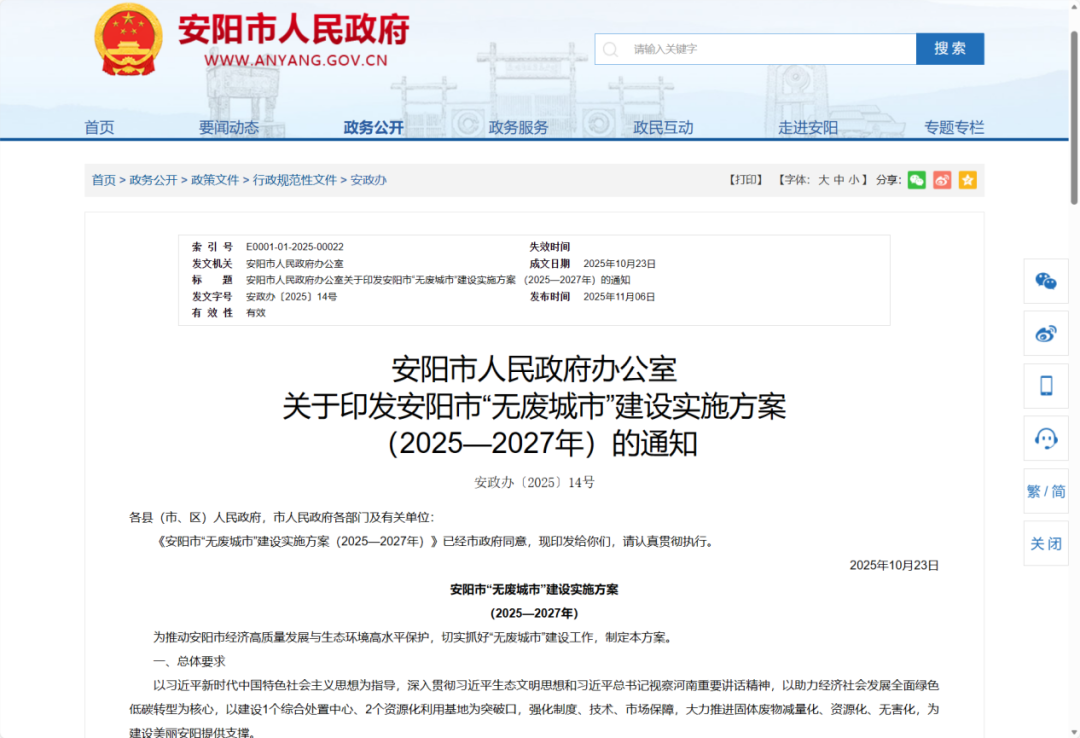Open the 政务公开 navigation tab
Image resolution: width=1080 pixels, height=738 pixels.
373,127
